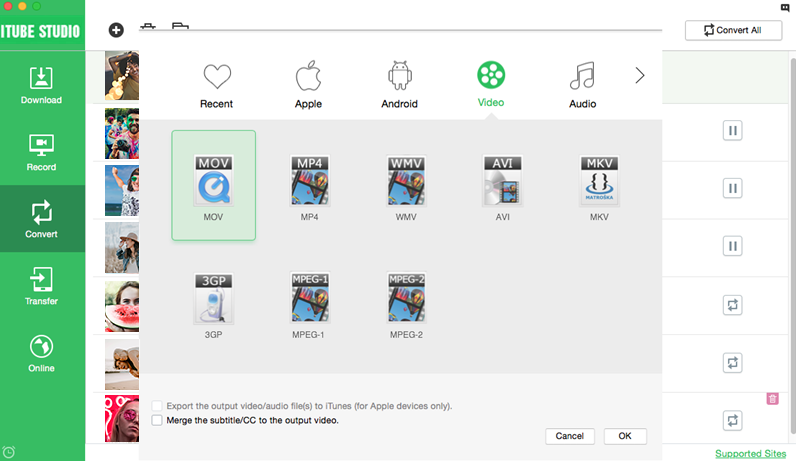796x461 pixels.
Task: Select the 3GP video format
Action: [x=213, y=306]
